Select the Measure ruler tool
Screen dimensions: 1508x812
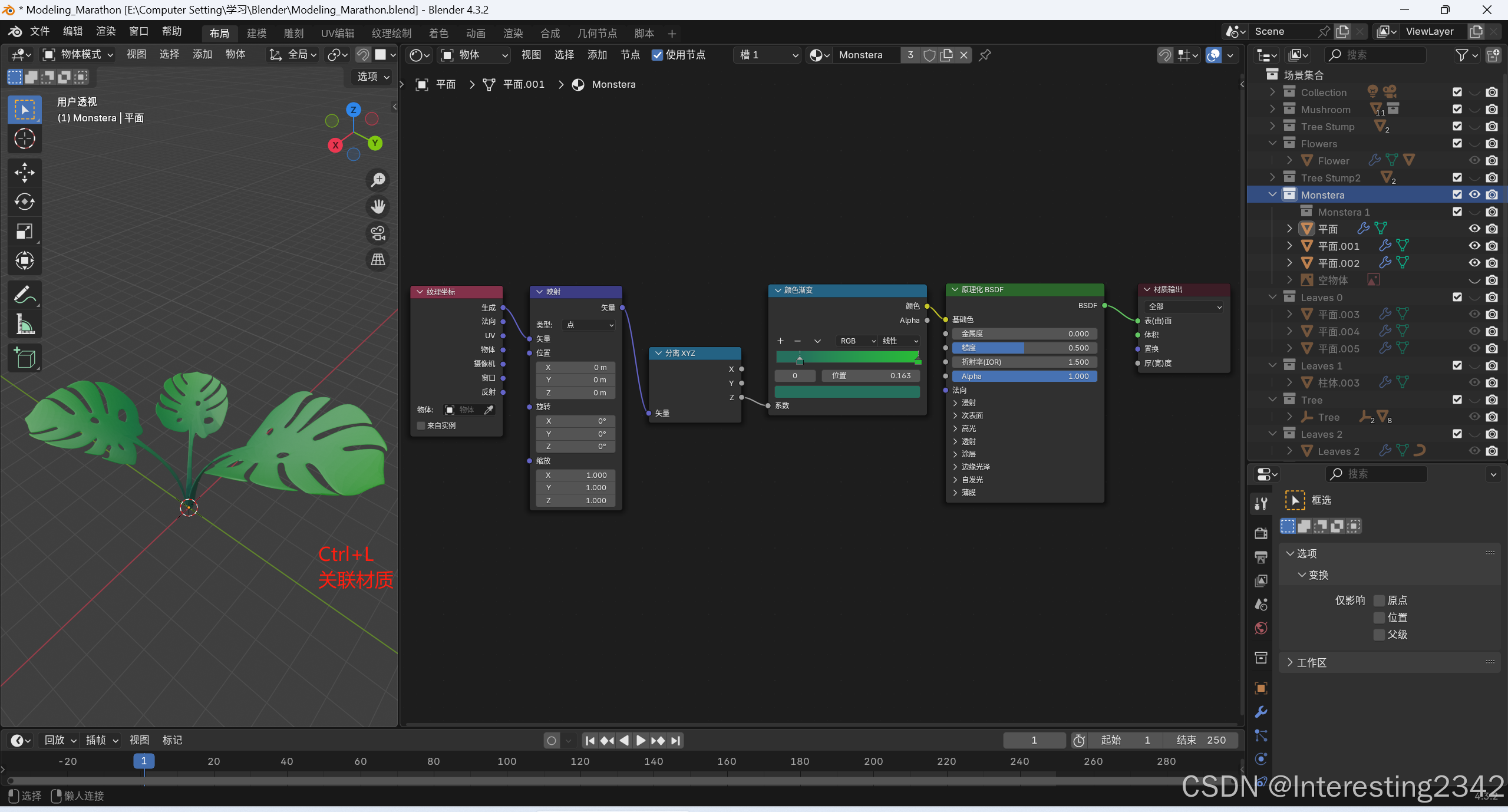tap(24, 324)
